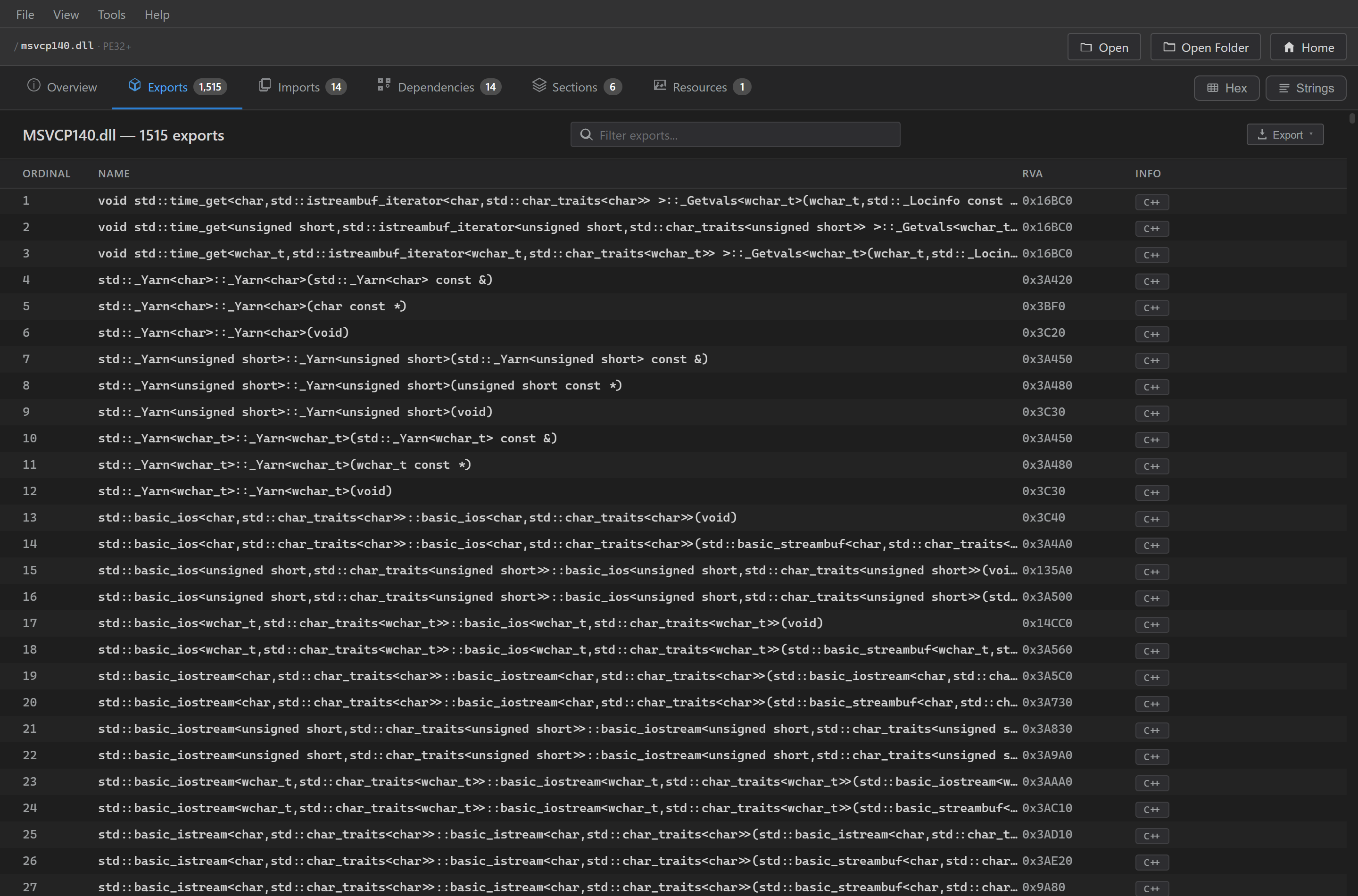
Task: Switch to the Imports tab
Action: coord(303,87)
